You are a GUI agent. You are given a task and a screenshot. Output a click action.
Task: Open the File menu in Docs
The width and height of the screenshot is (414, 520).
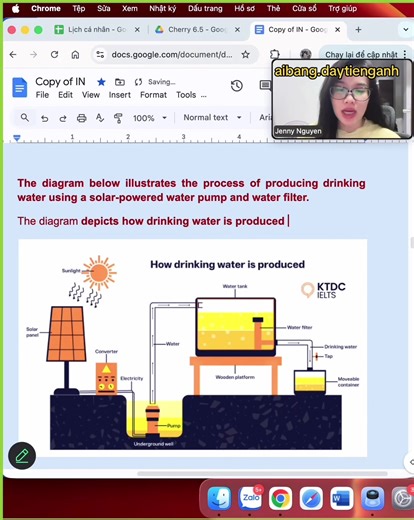click(x=42, y=95)
